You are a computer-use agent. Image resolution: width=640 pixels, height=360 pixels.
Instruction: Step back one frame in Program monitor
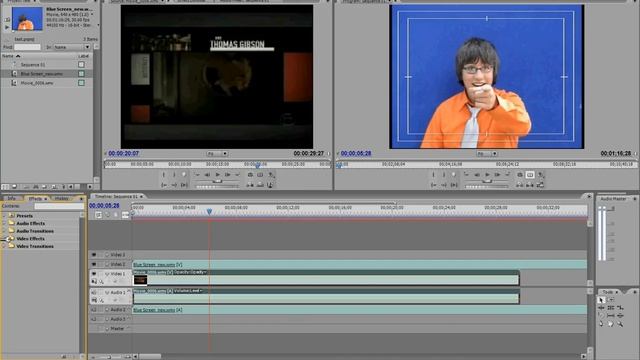[477, 175]
